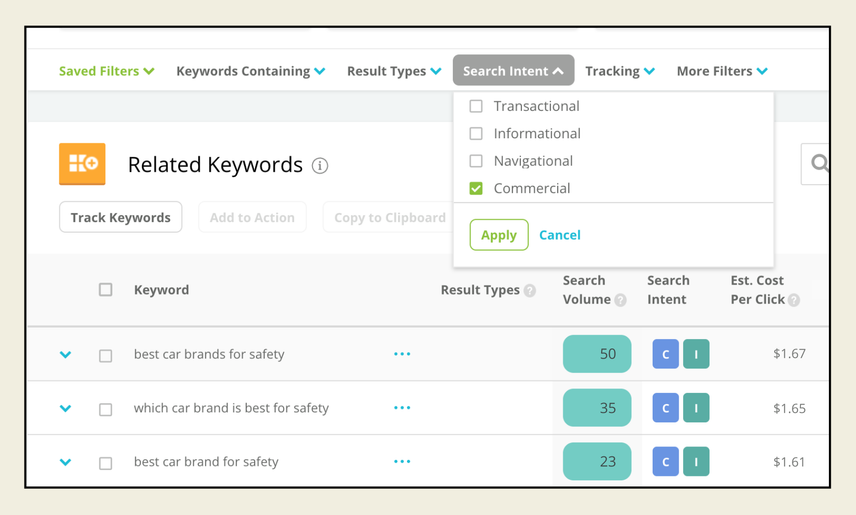Click help icon next to Result Types
This screenshot has width=856, height=515.
pos(530,291)
